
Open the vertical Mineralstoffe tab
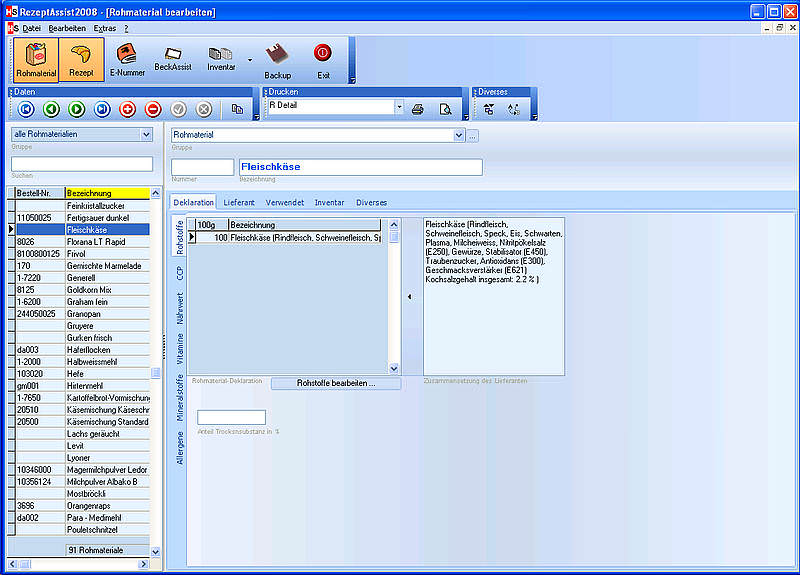[180, 398]
